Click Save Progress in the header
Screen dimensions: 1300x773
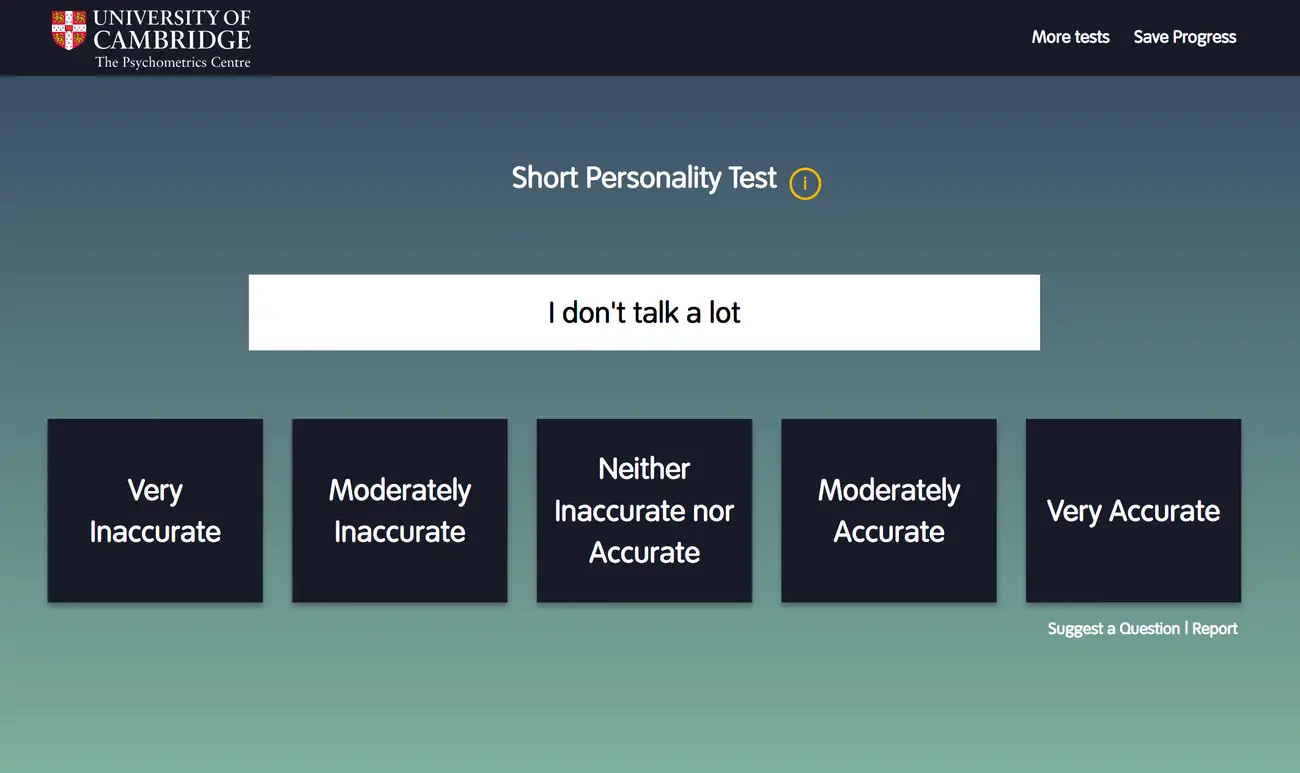pyautogui.click(x=1184, y=37)
